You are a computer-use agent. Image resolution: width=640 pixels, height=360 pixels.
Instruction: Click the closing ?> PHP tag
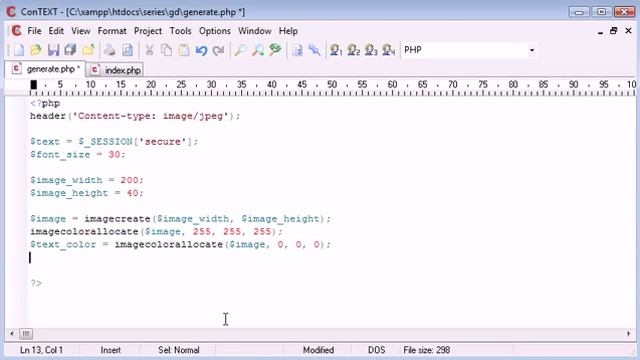(x=36, y=283)
